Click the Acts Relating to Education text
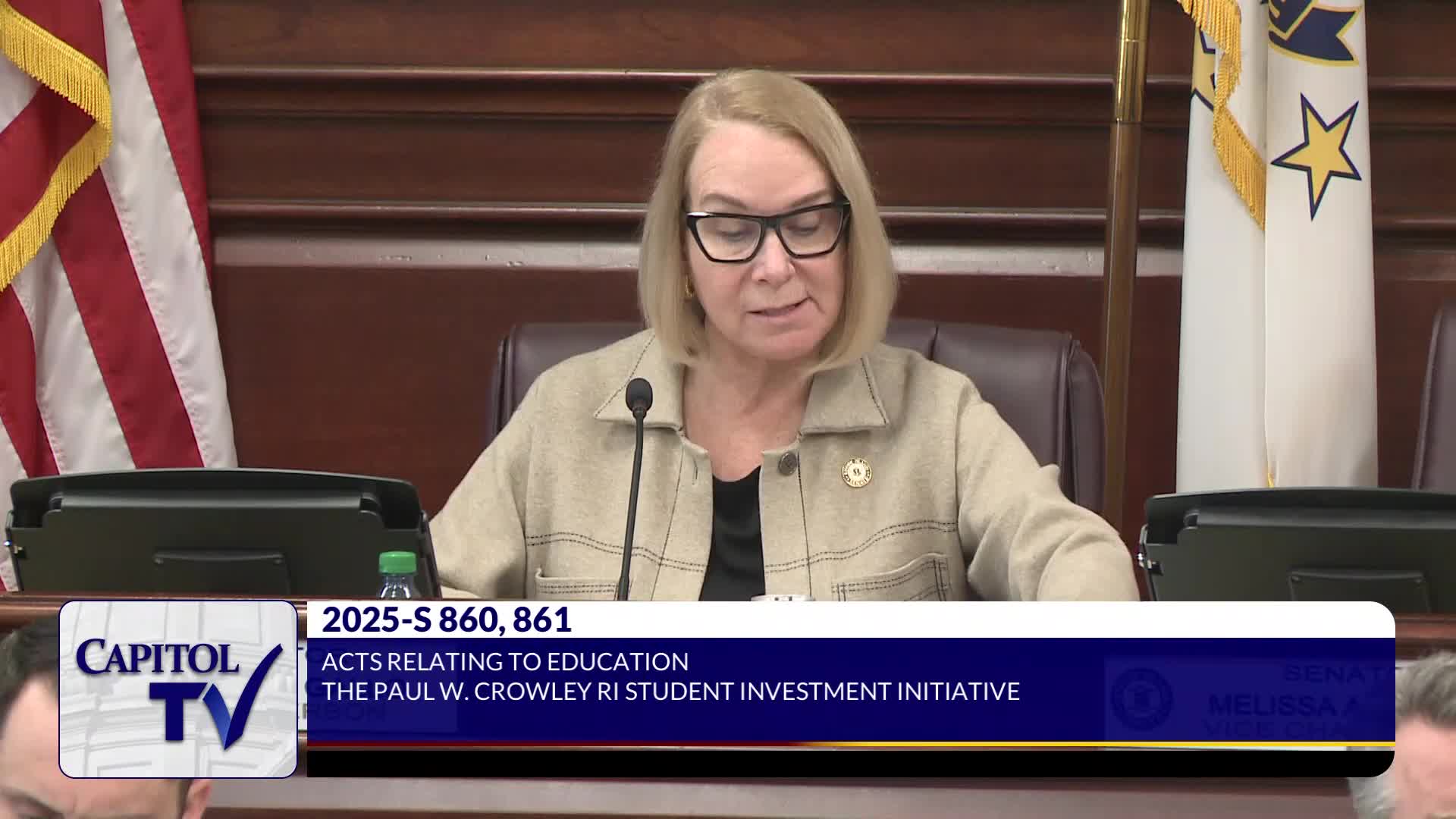 point(505,662)
